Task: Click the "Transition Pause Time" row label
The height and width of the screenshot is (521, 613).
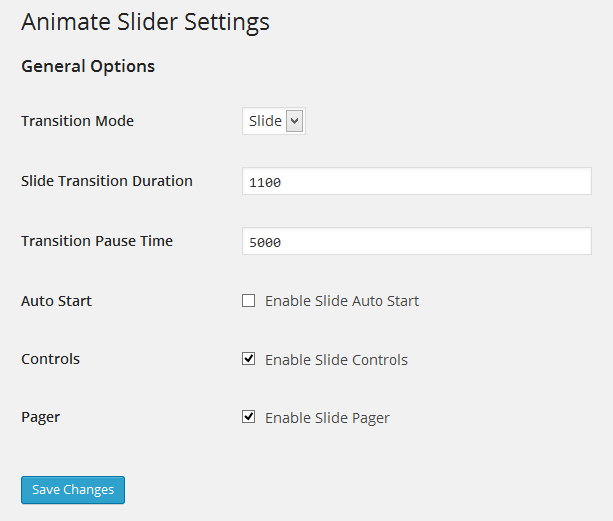Action: [x=97, y=241]
